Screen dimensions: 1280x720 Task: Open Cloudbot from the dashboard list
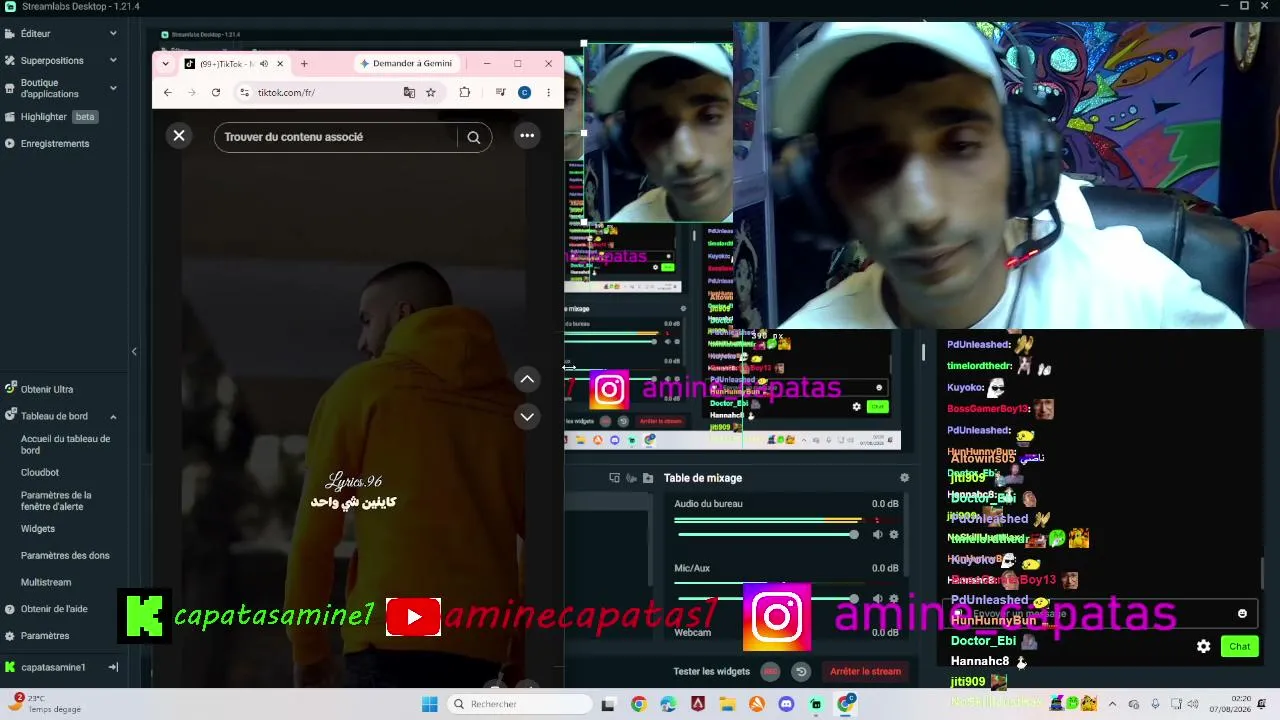[x=40, y=472]
